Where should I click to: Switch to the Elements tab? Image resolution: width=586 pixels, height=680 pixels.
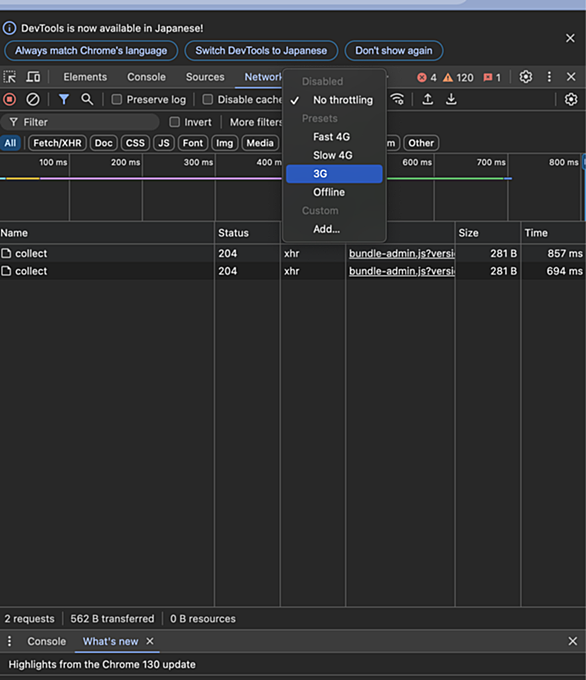point(85,77)
